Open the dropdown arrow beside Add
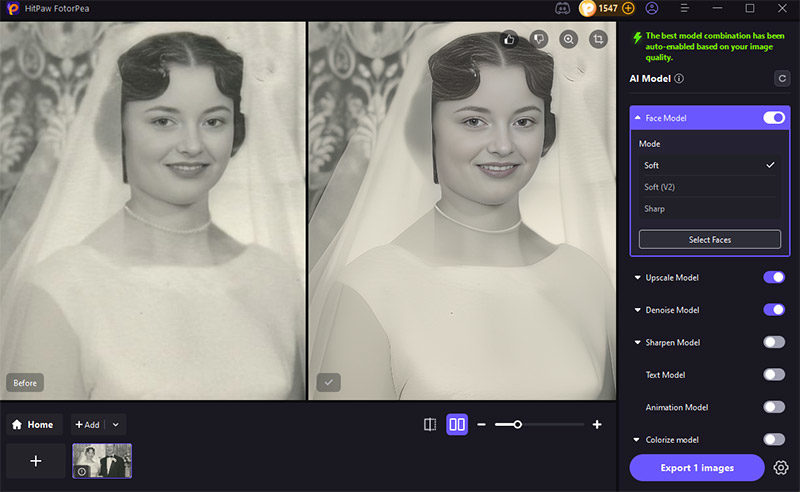Viewport: 800px width, 492px height. click(x=118, y=425)
